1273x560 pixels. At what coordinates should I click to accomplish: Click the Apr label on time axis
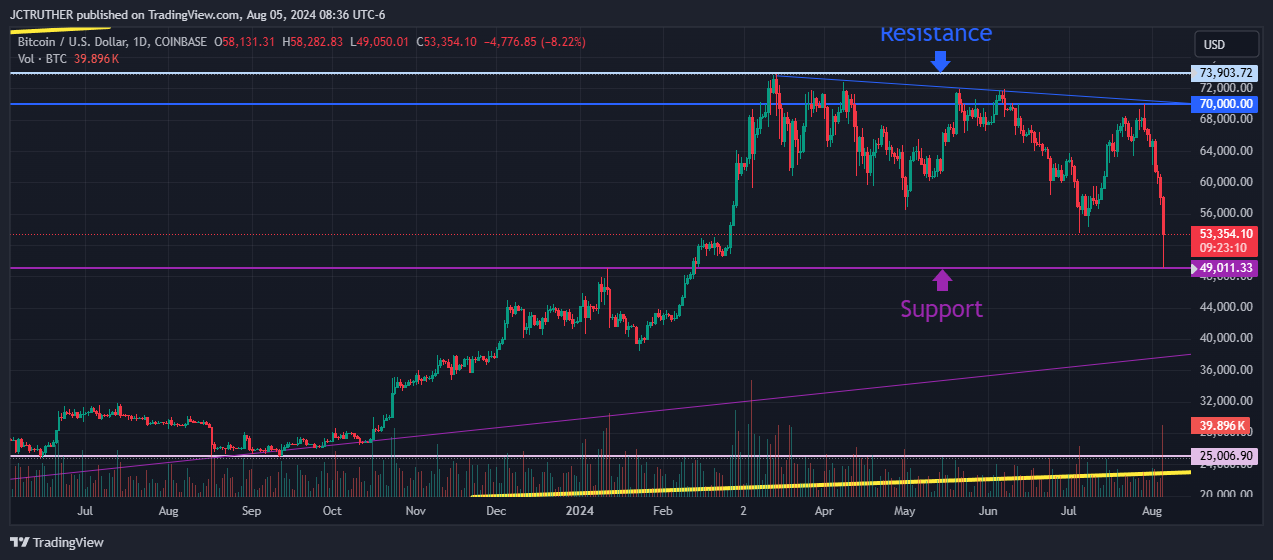pyautogui.click(x=824, y=511)
